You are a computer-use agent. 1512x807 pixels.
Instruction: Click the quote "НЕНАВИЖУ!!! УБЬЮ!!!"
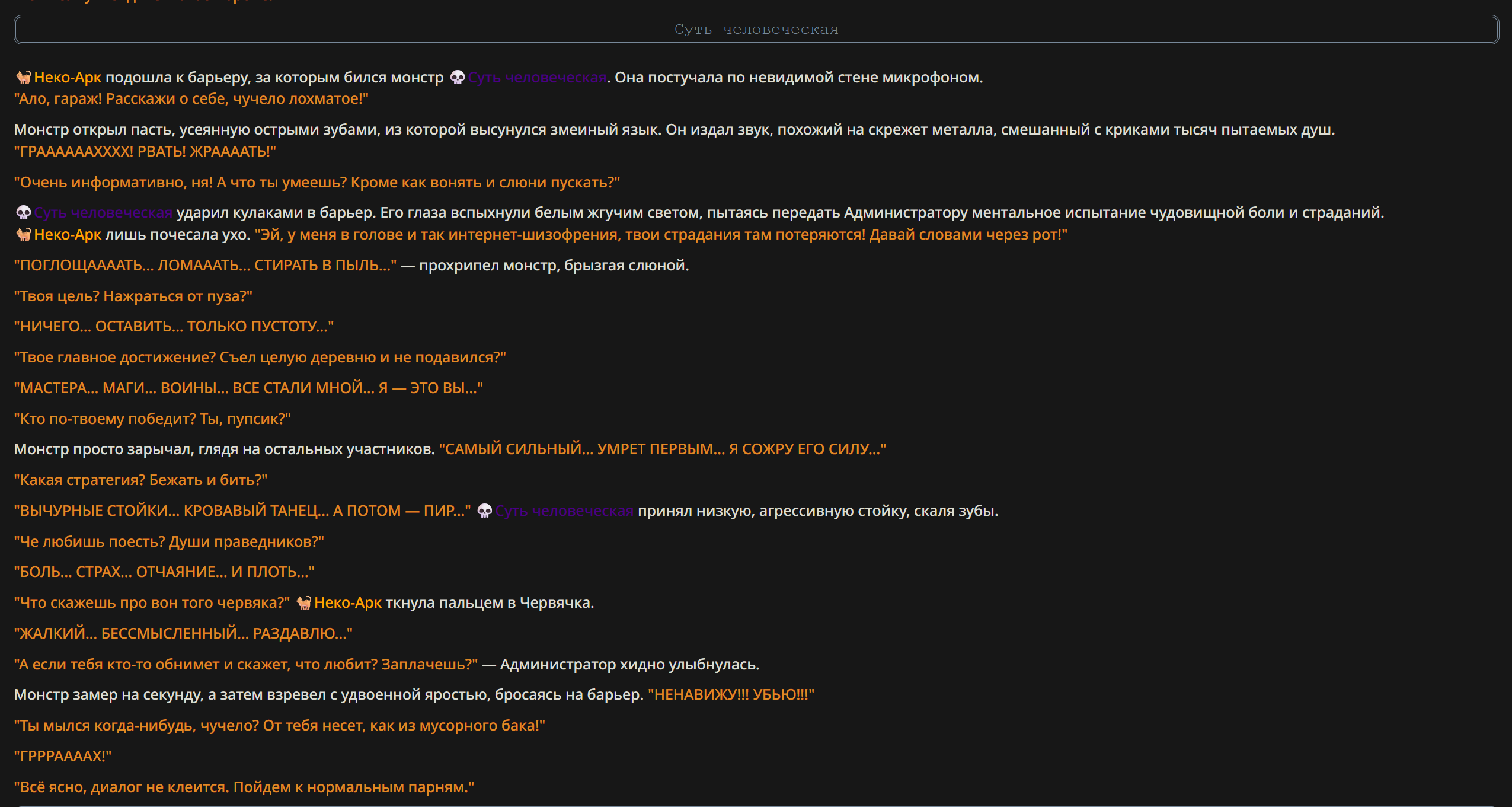tap(731, 695)
